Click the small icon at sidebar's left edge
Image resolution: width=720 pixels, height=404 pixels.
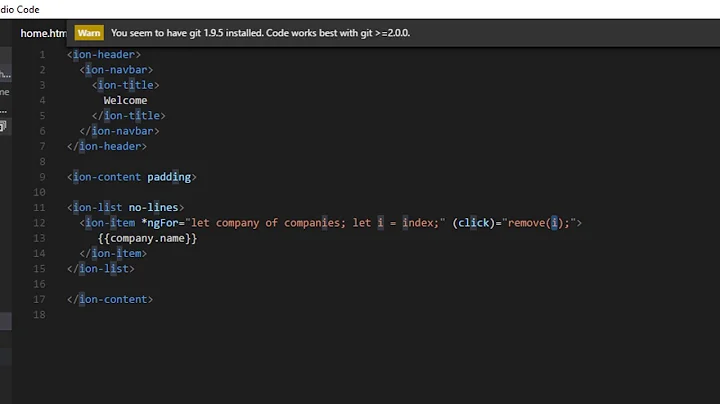(x=3, y=127)
